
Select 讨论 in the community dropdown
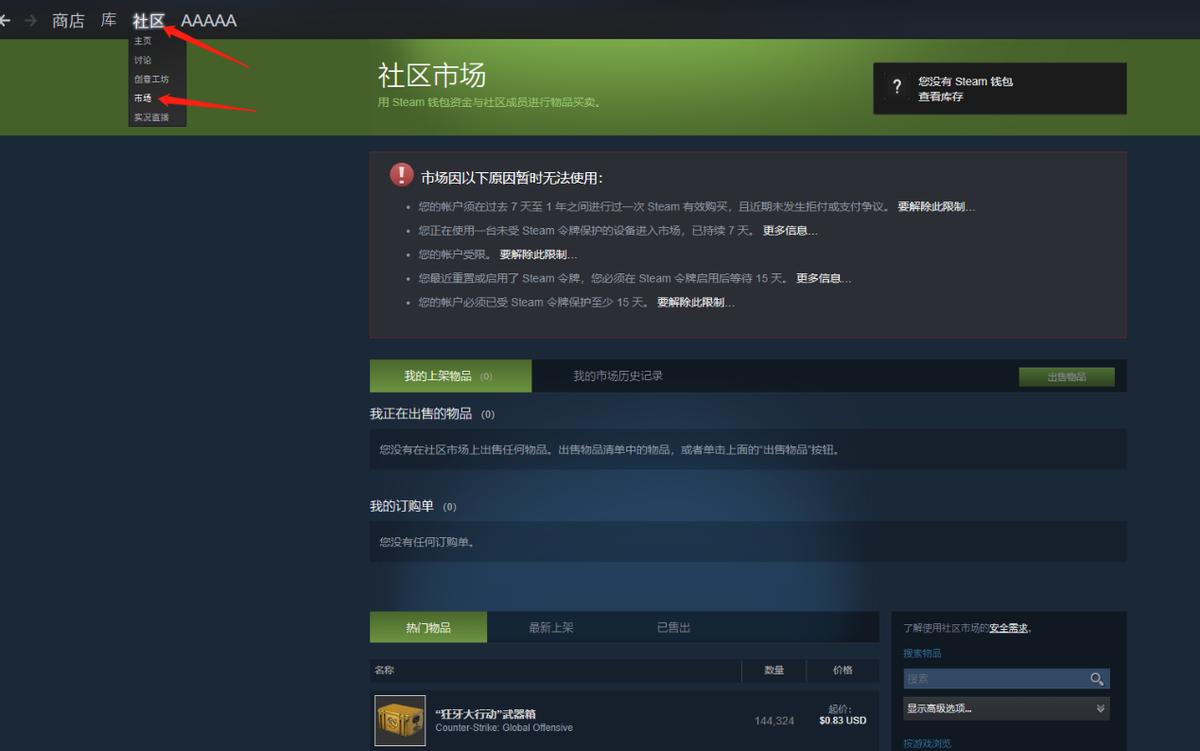click(x=143, y=60)
